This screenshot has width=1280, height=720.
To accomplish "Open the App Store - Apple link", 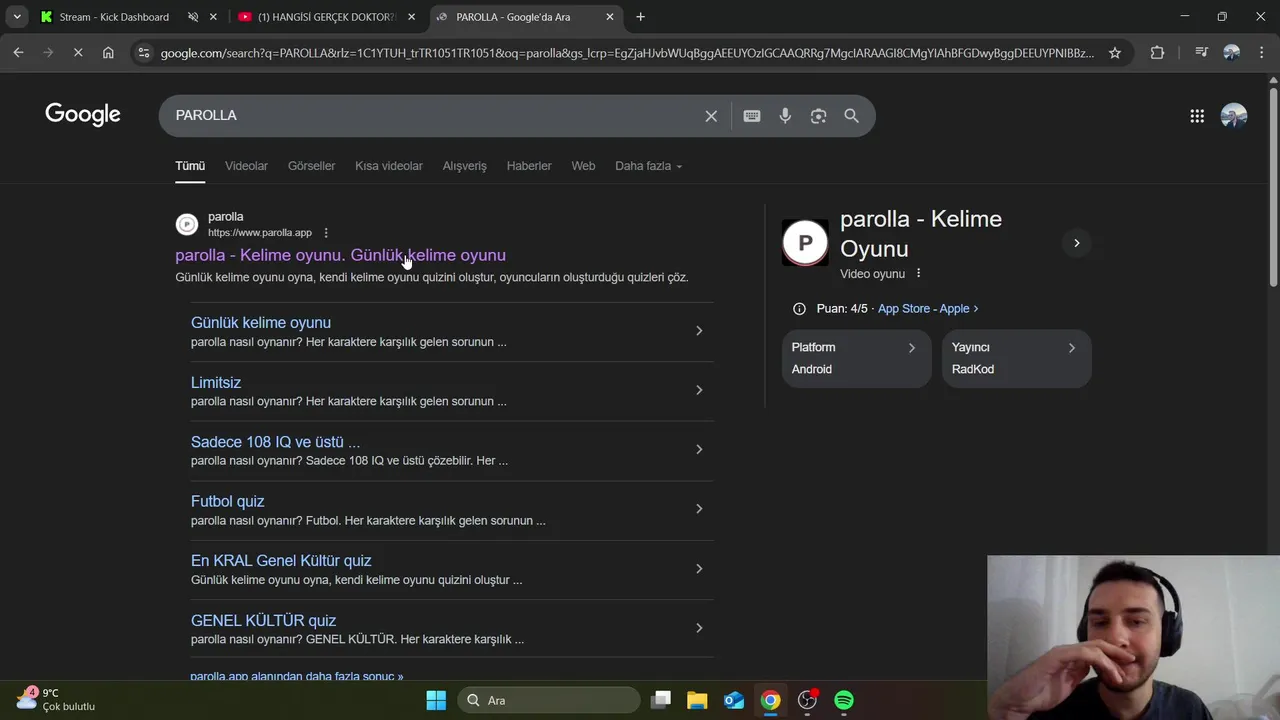I will click(x=928, y=309).
